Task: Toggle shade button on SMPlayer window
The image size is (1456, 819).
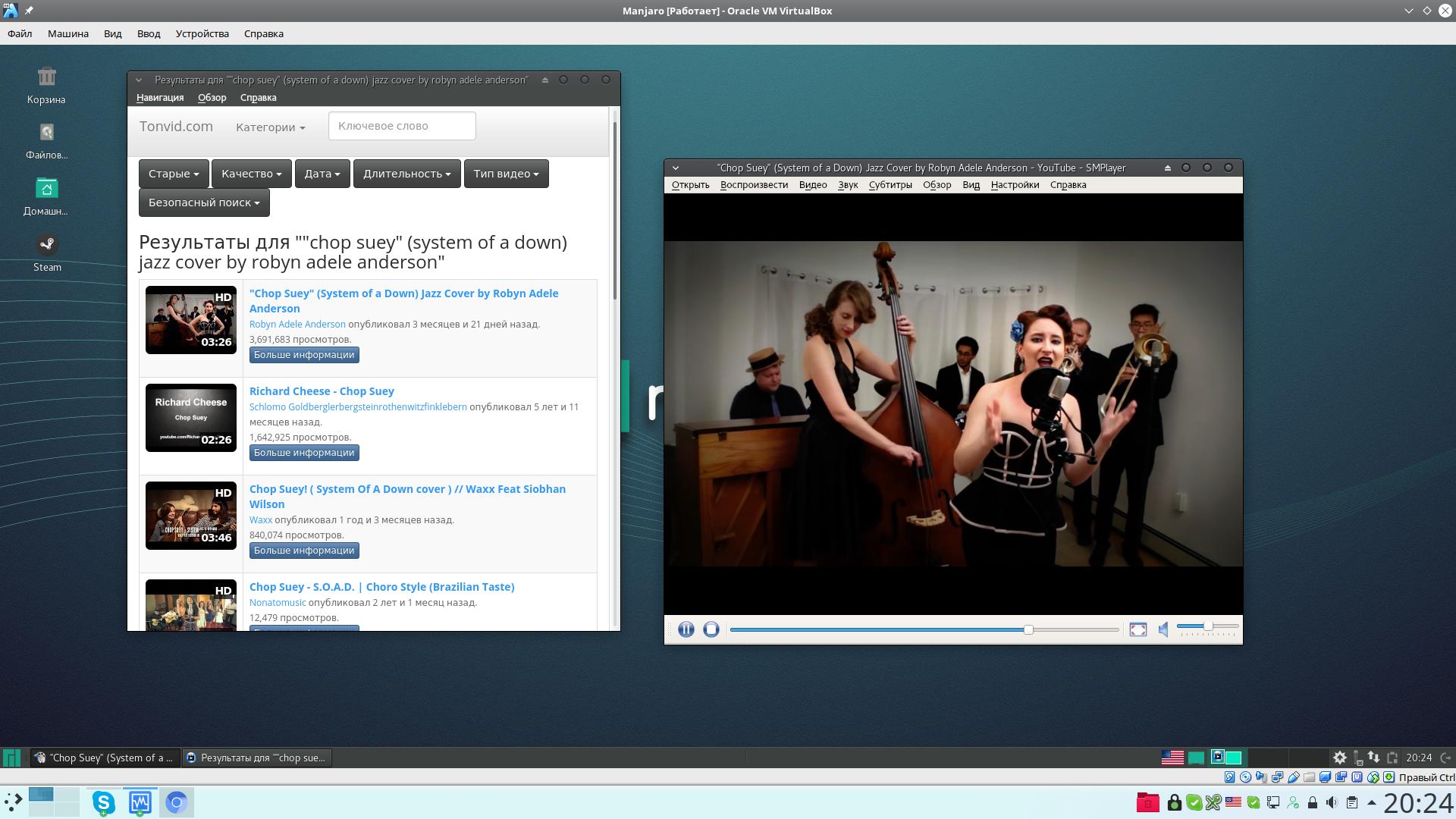Action: (1168, 168)
